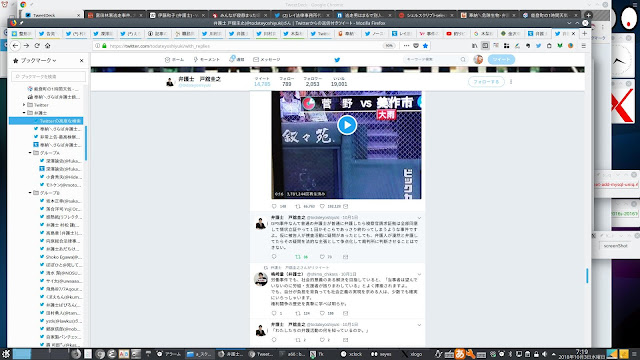Open the Shoko Egawa bookmark
The width and height of the screenshot is (640, 360).
coord(61,257)
